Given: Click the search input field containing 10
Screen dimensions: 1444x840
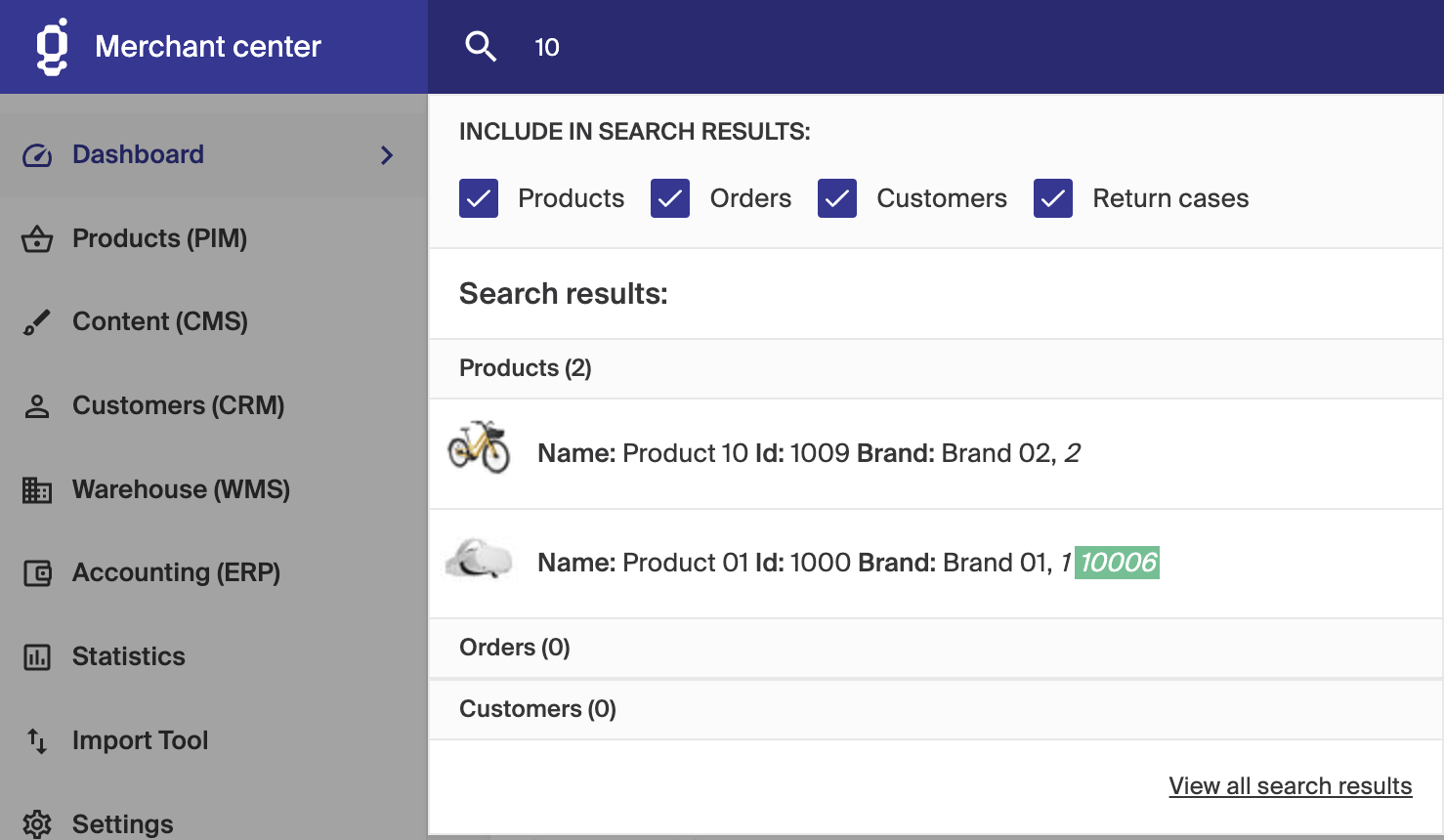Looking at the screenshot, I should tap(879, 47).
